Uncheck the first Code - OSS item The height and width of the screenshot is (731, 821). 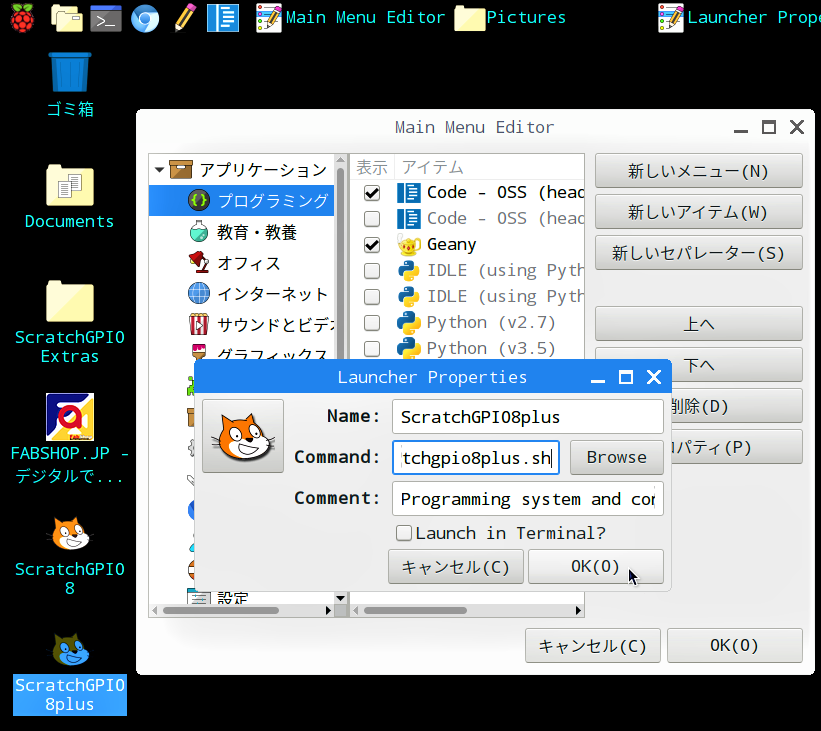point(372,193)
